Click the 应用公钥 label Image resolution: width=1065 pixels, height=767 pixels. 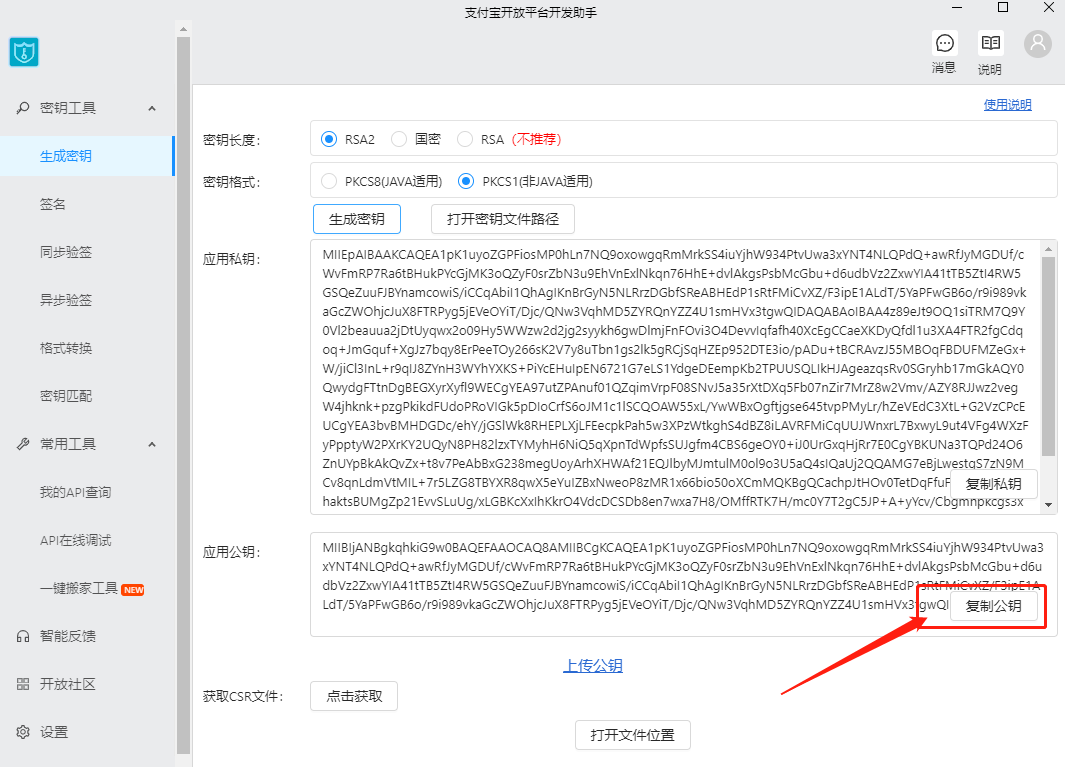coord(231,552)
